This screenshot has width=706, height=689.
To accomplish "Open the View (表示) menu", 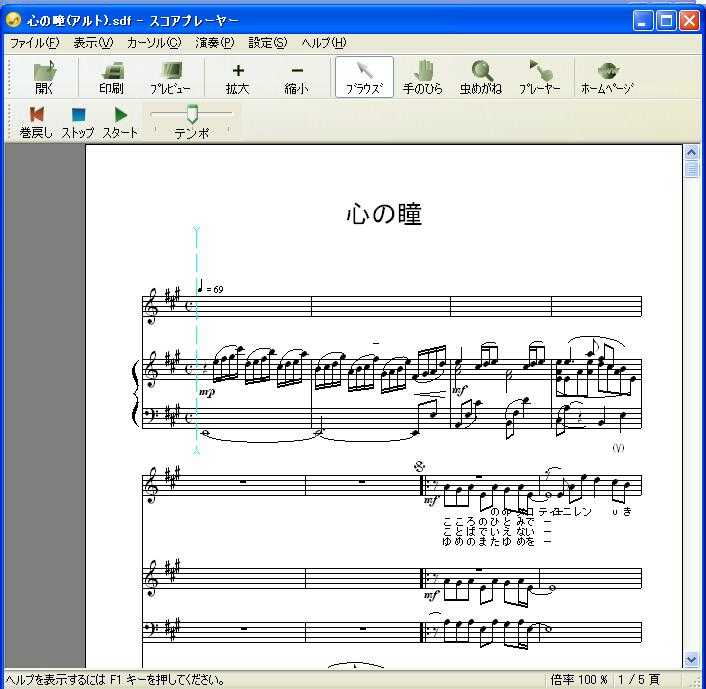I will (92, 43).
